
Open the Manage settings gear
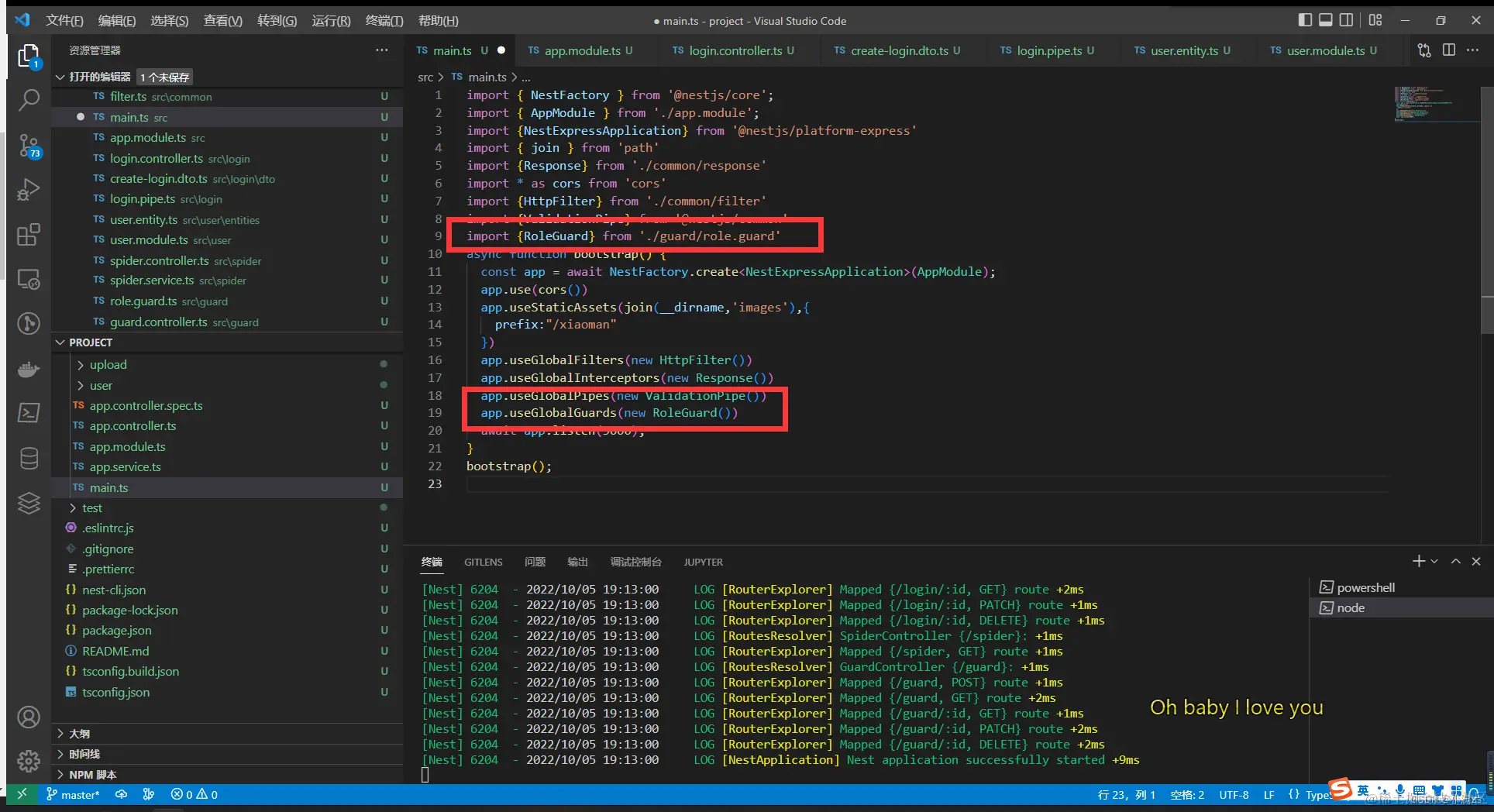[x=29, y=761]
